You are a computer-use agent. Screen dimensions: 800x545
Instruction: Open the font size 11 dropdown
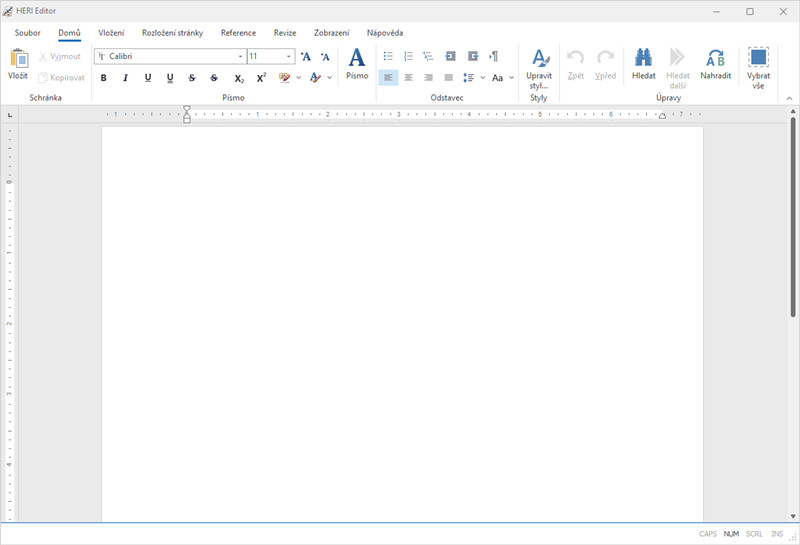pos(289,56)
